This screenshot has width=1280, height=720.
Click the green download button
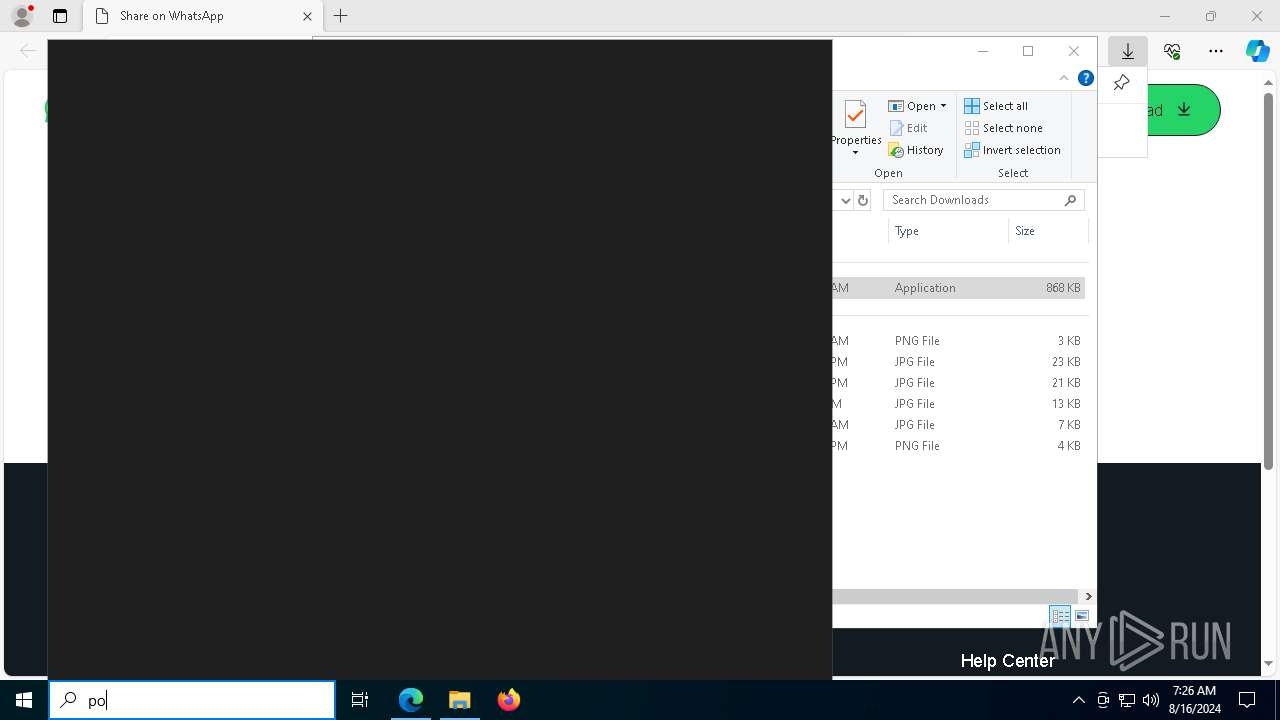1183,110
